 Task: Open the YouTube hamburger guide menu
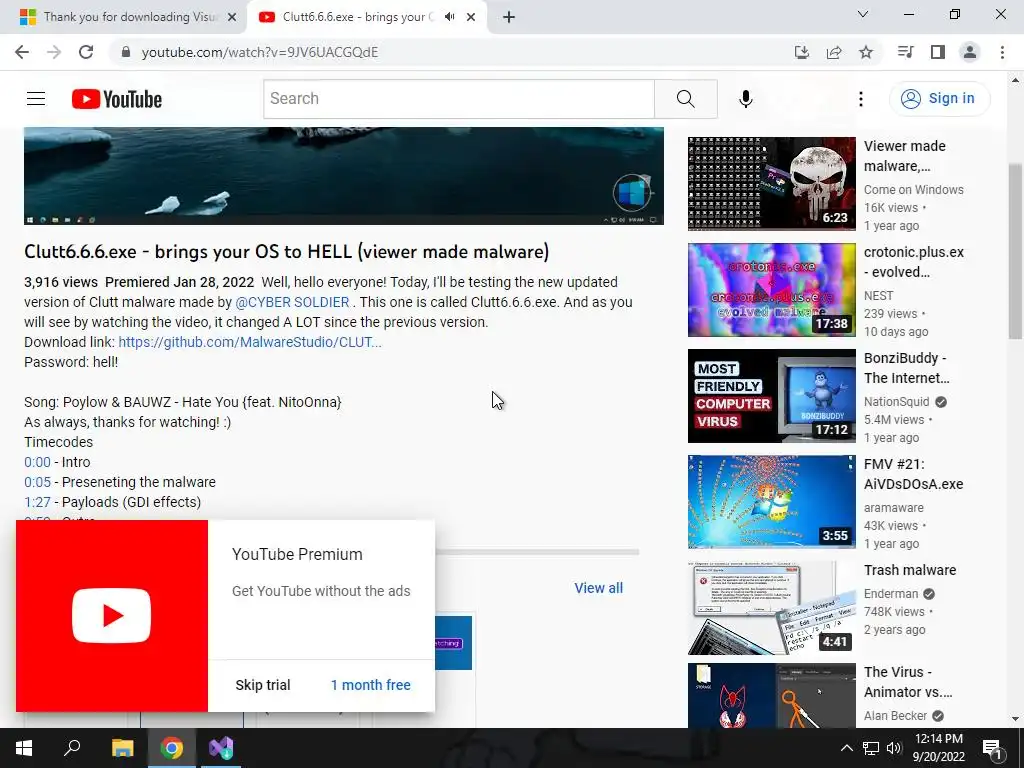[x=36, y=99]
